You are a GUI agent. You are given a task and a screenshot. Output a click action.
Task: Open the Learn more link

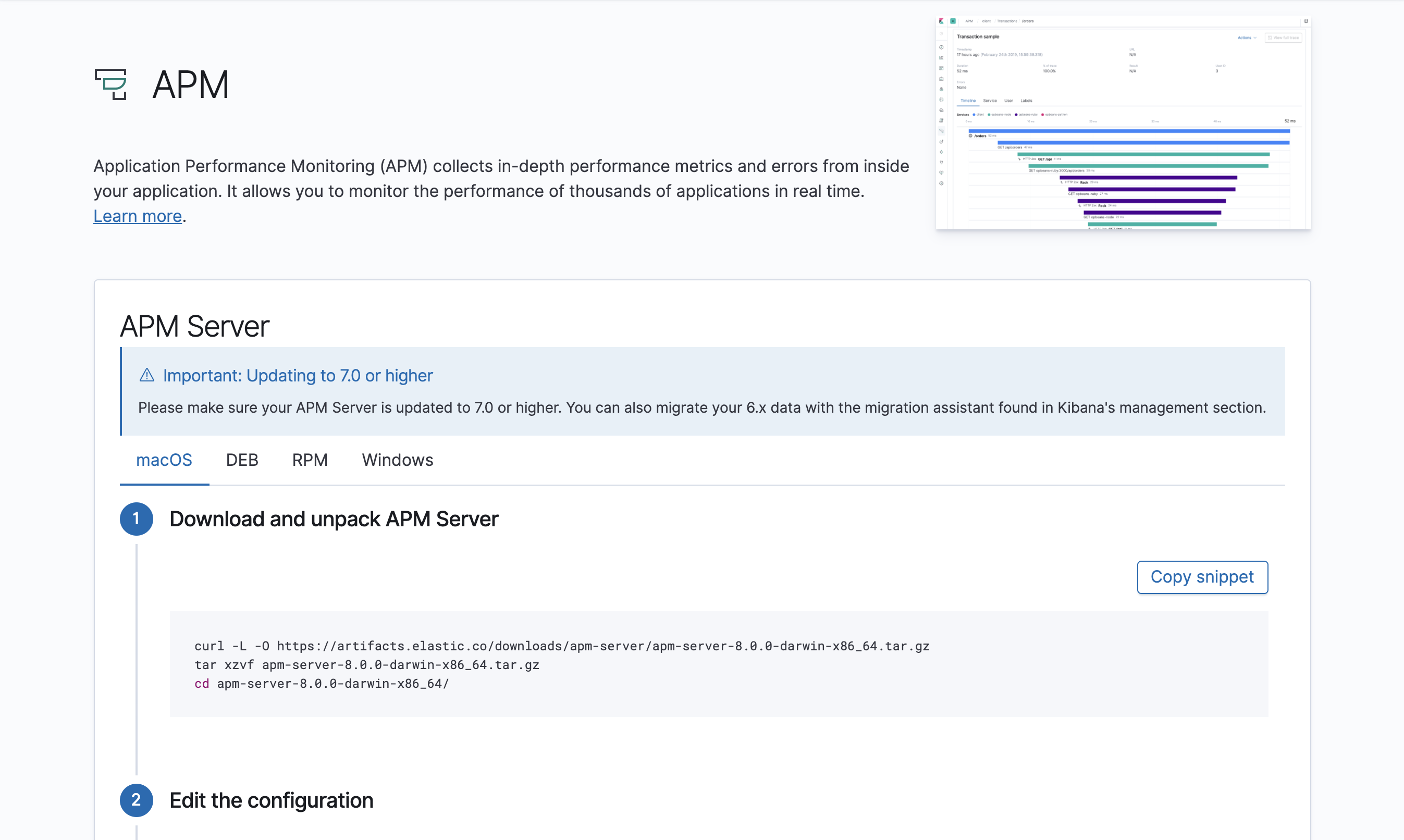click(138, 216)
